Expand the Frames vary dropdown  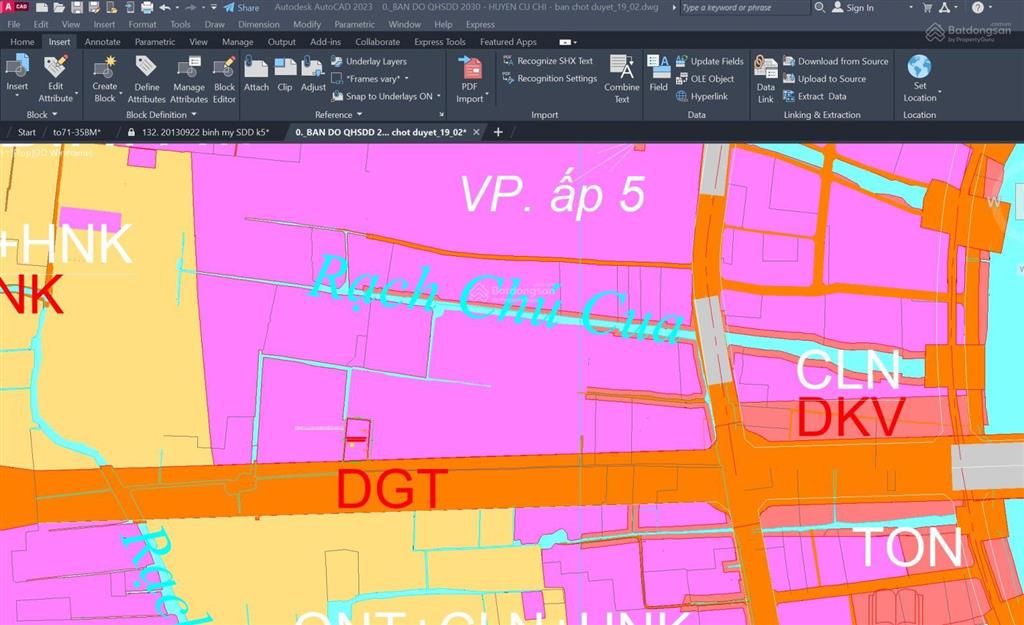tap(372, 78)
